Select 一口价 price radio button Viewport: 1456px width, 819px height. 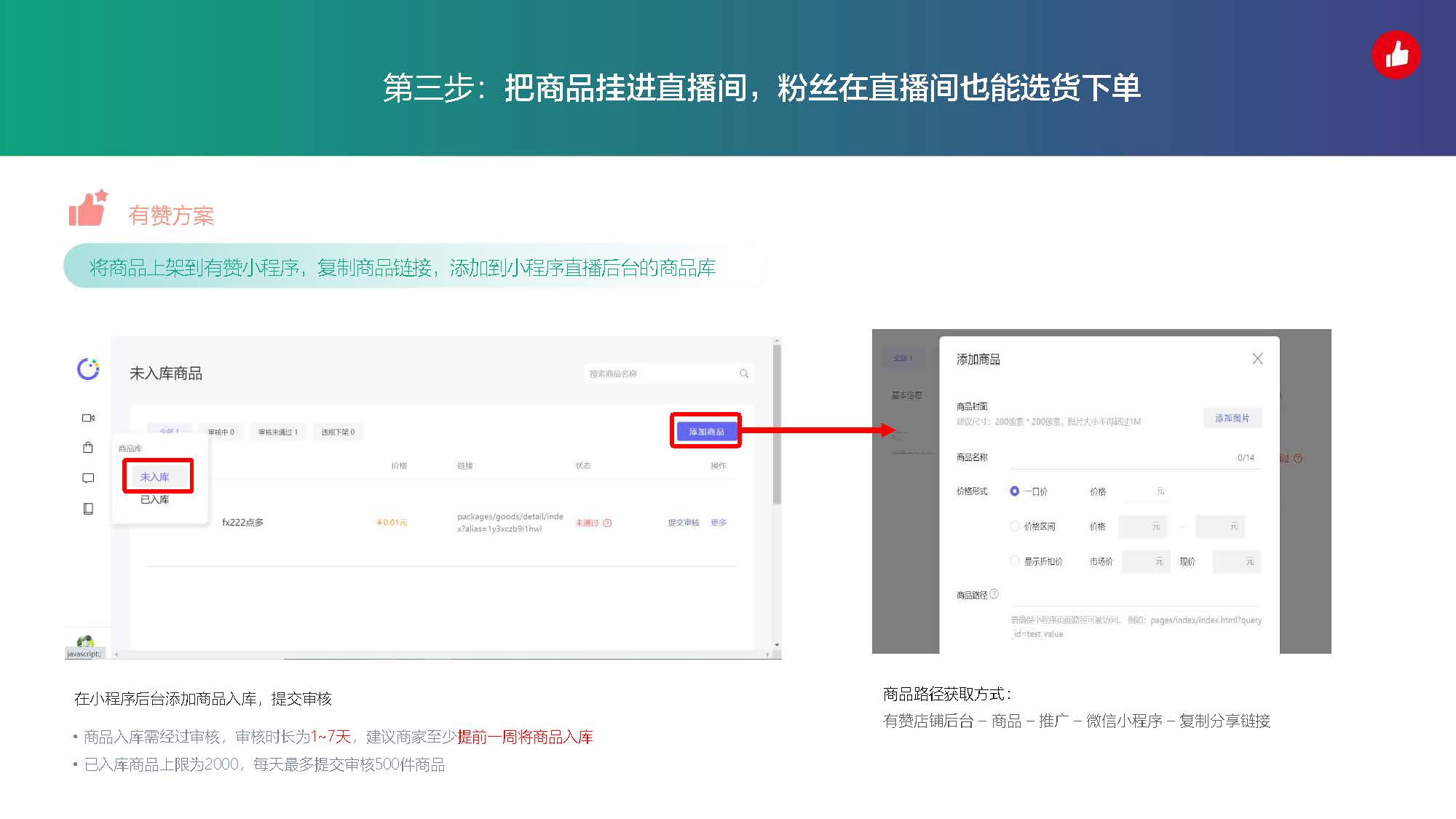click(x=1014, y=491)
